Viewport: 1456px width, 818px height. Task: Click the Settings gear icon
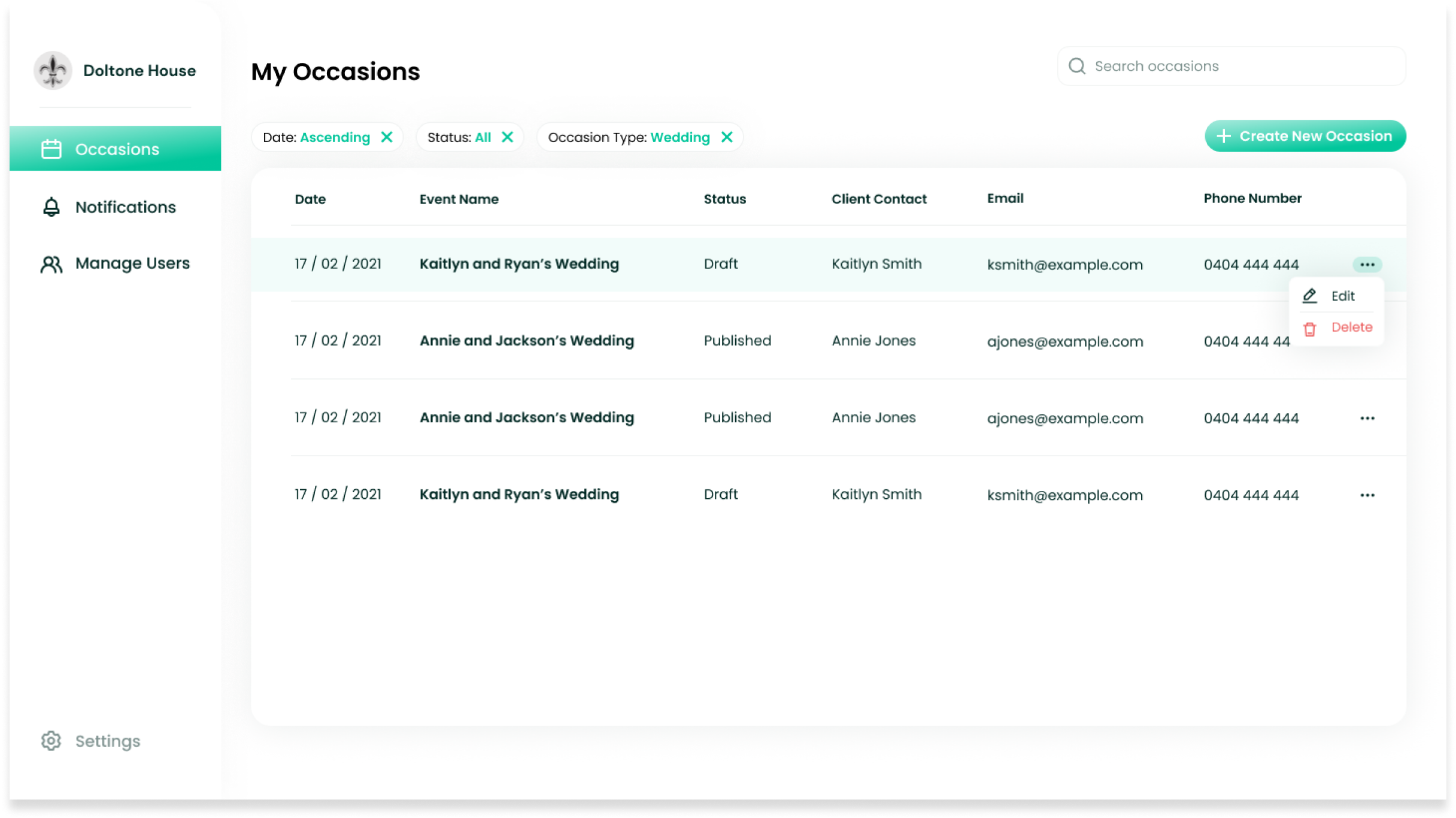coord(51,741)
